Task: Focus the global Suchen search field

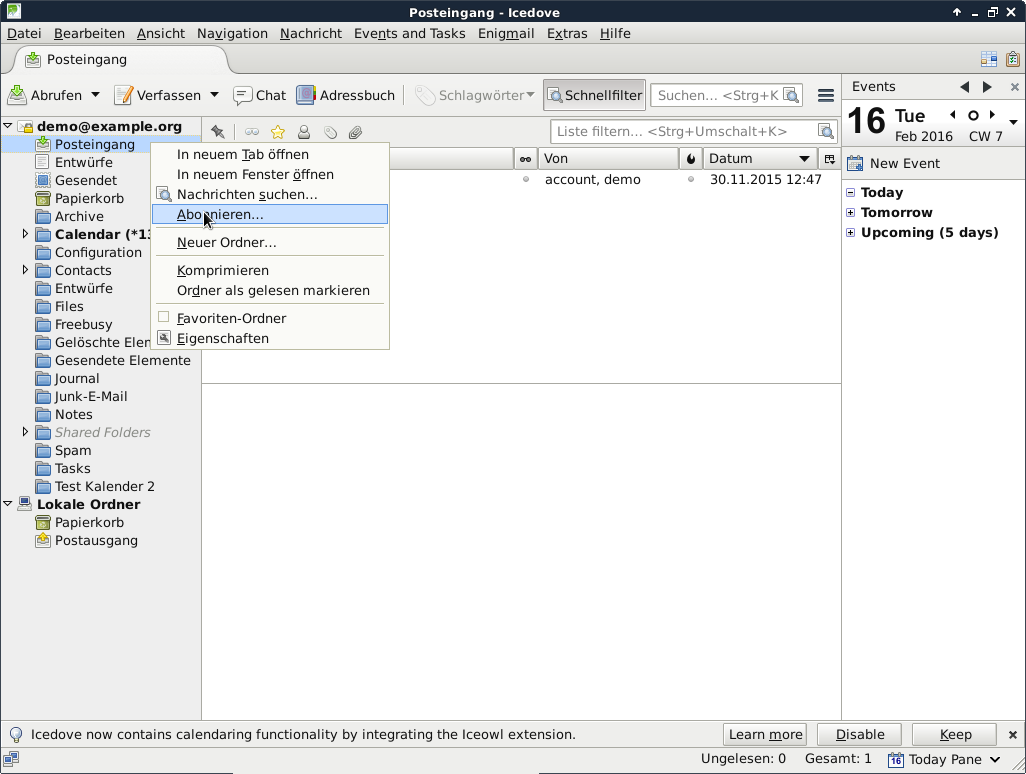Action: 726,96
